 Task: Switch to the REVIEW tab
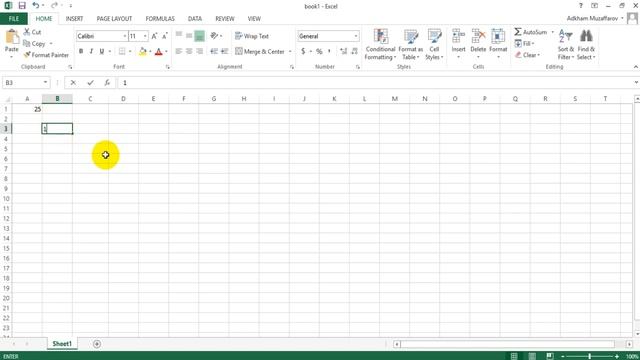click(225, 19)
